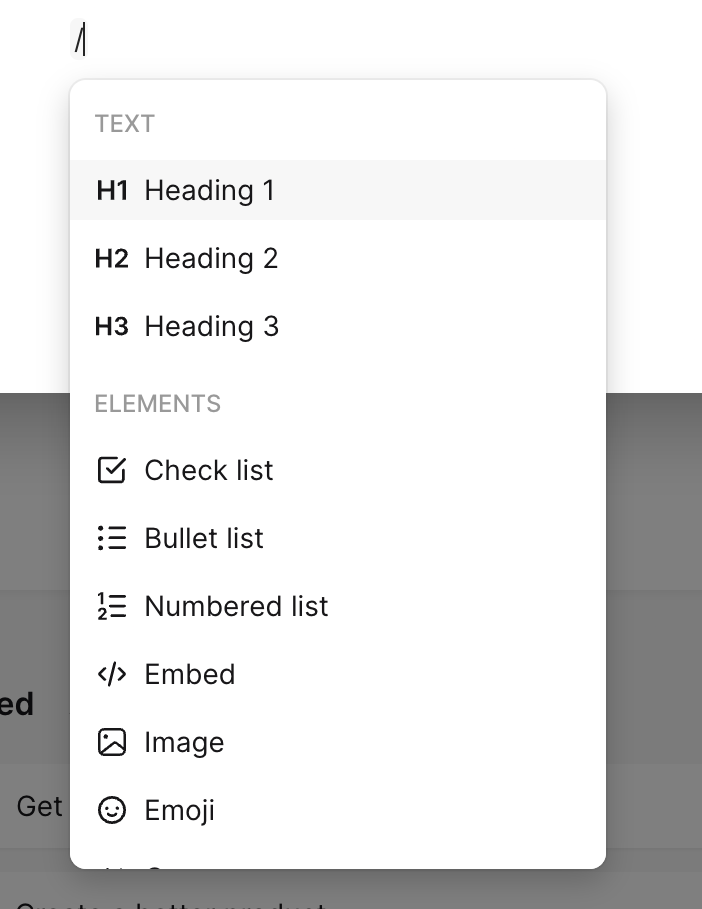The height and width of the screenshot is (909, 702).
Task: Click the Numbered list 1-2 icon
Action: coord(112,606)
